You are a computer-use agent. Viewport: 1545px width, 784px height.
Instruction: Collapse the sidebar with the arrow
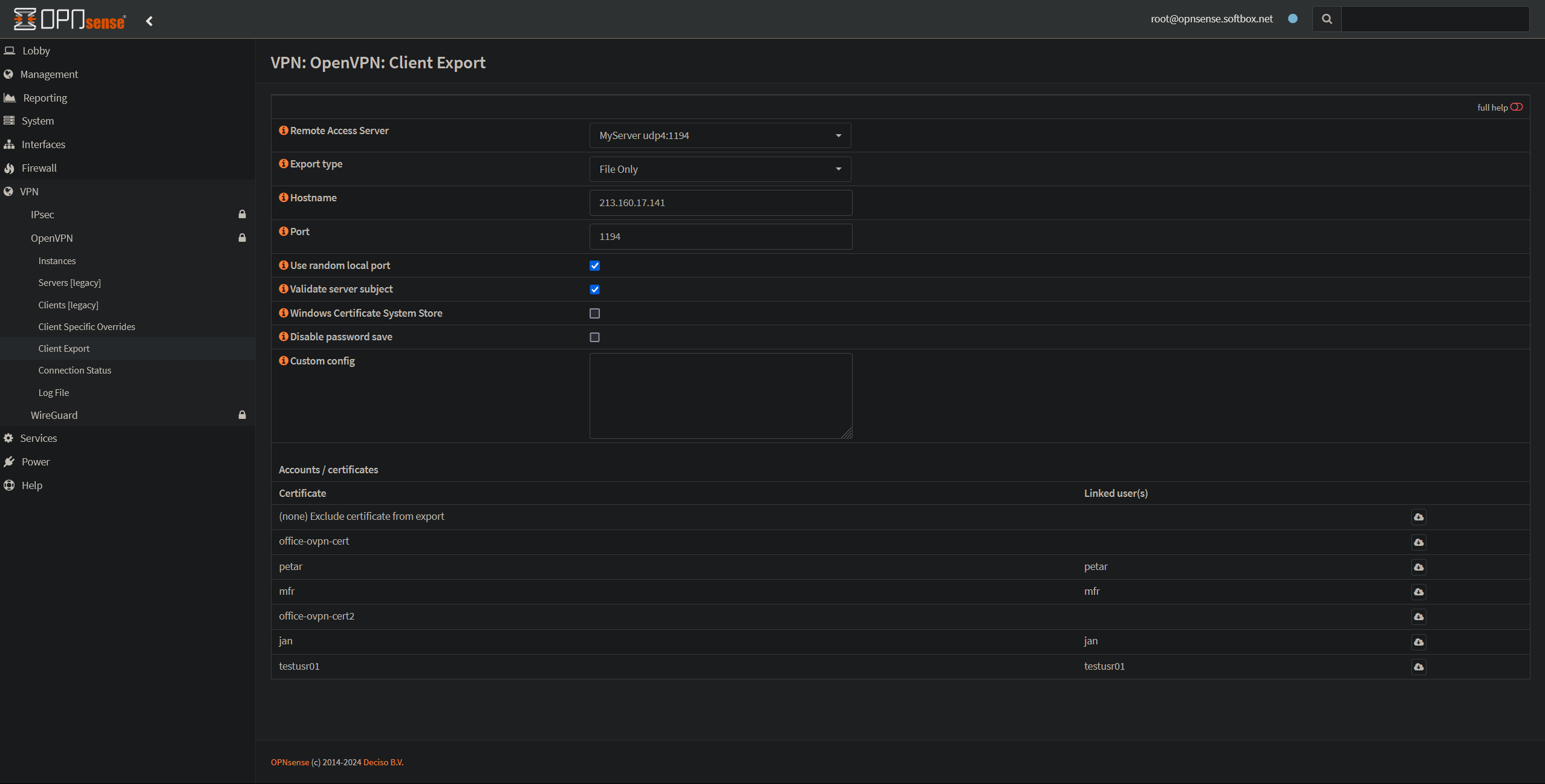pos(149,21)
